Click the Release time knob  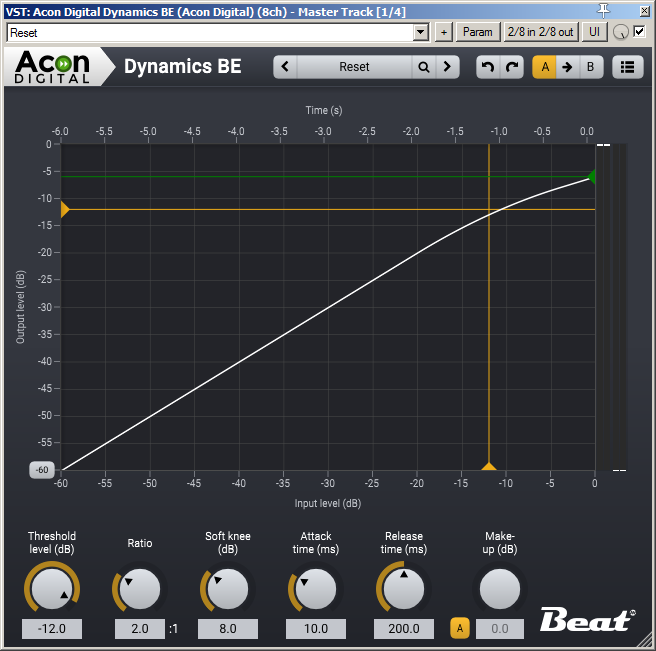[404, 589]
